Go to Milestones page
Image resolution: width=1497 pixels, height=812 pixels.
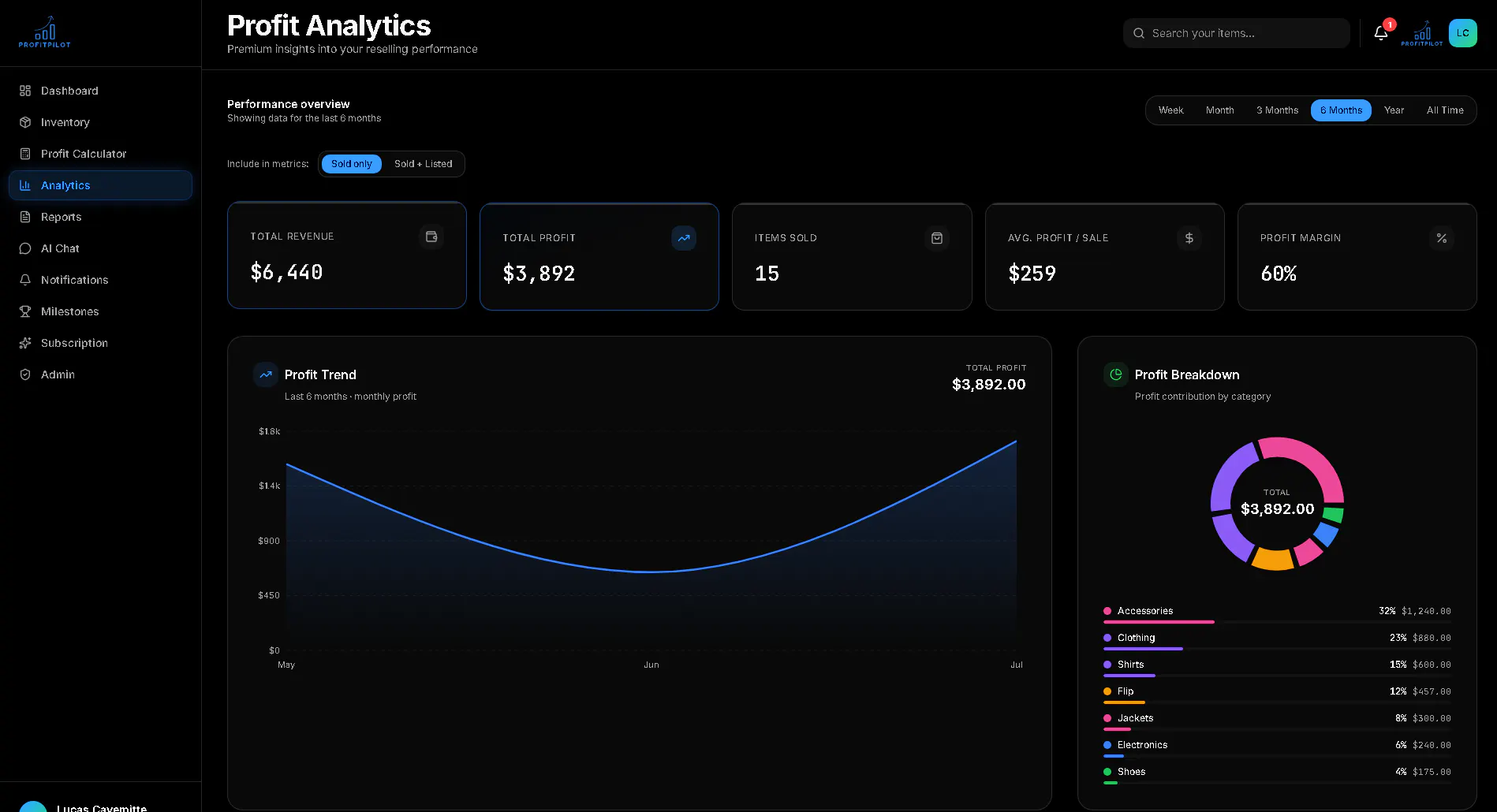[100, 311]
